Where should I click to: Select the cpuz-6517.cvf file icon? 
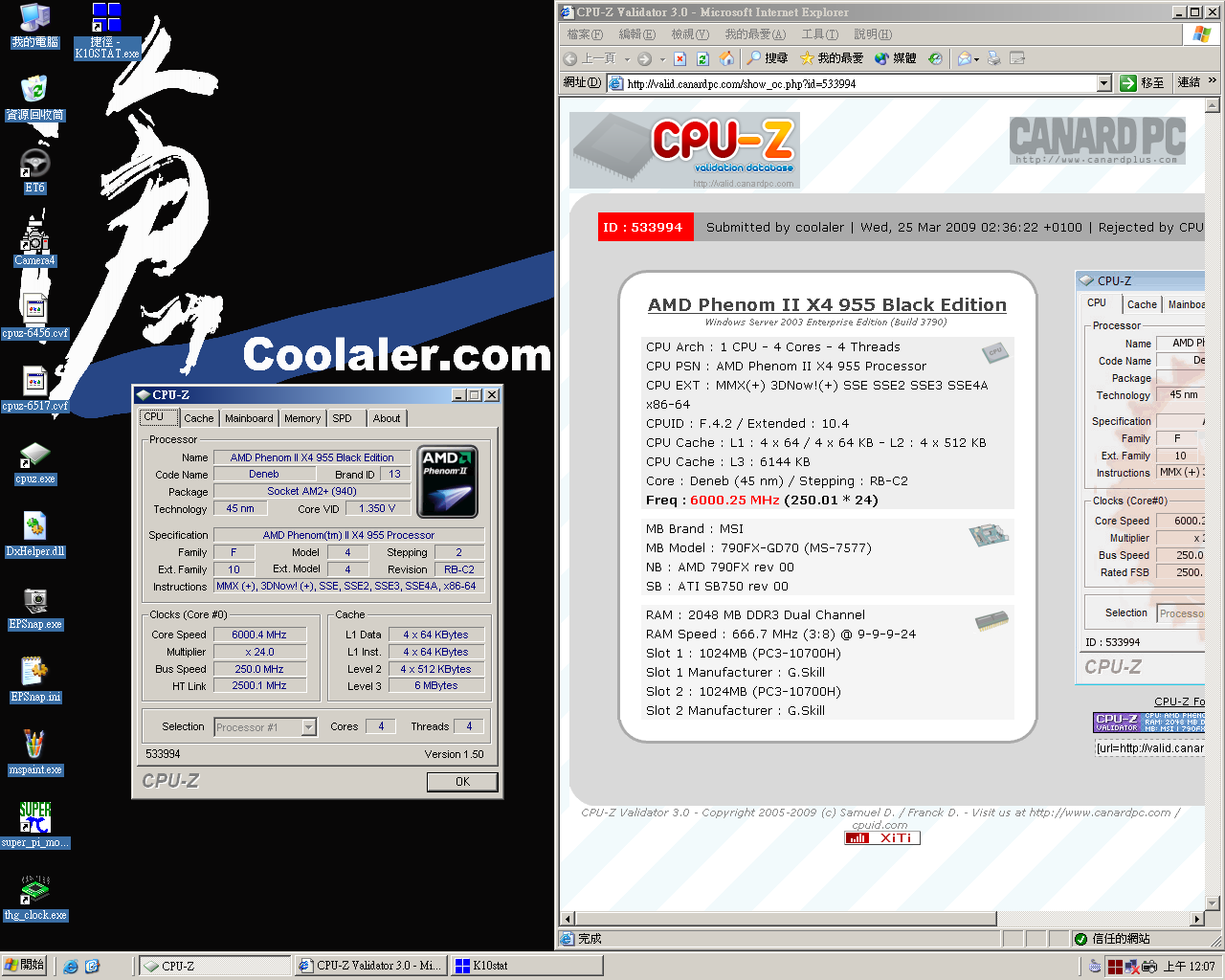(x=35, y=389)
